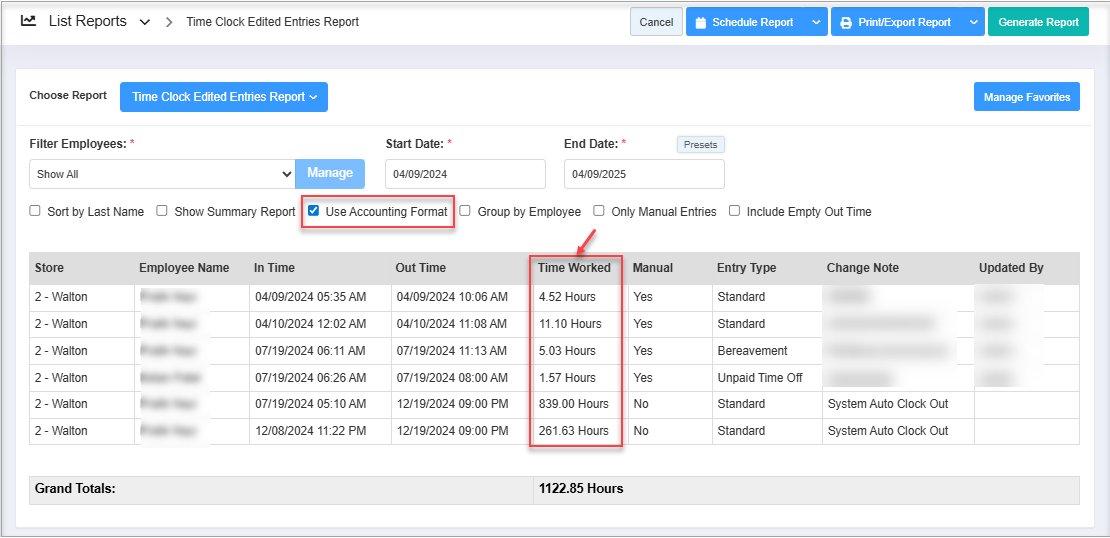Open the Filter Employees Show All dropdown
The image size is (1110, 538).
(162, 174)
